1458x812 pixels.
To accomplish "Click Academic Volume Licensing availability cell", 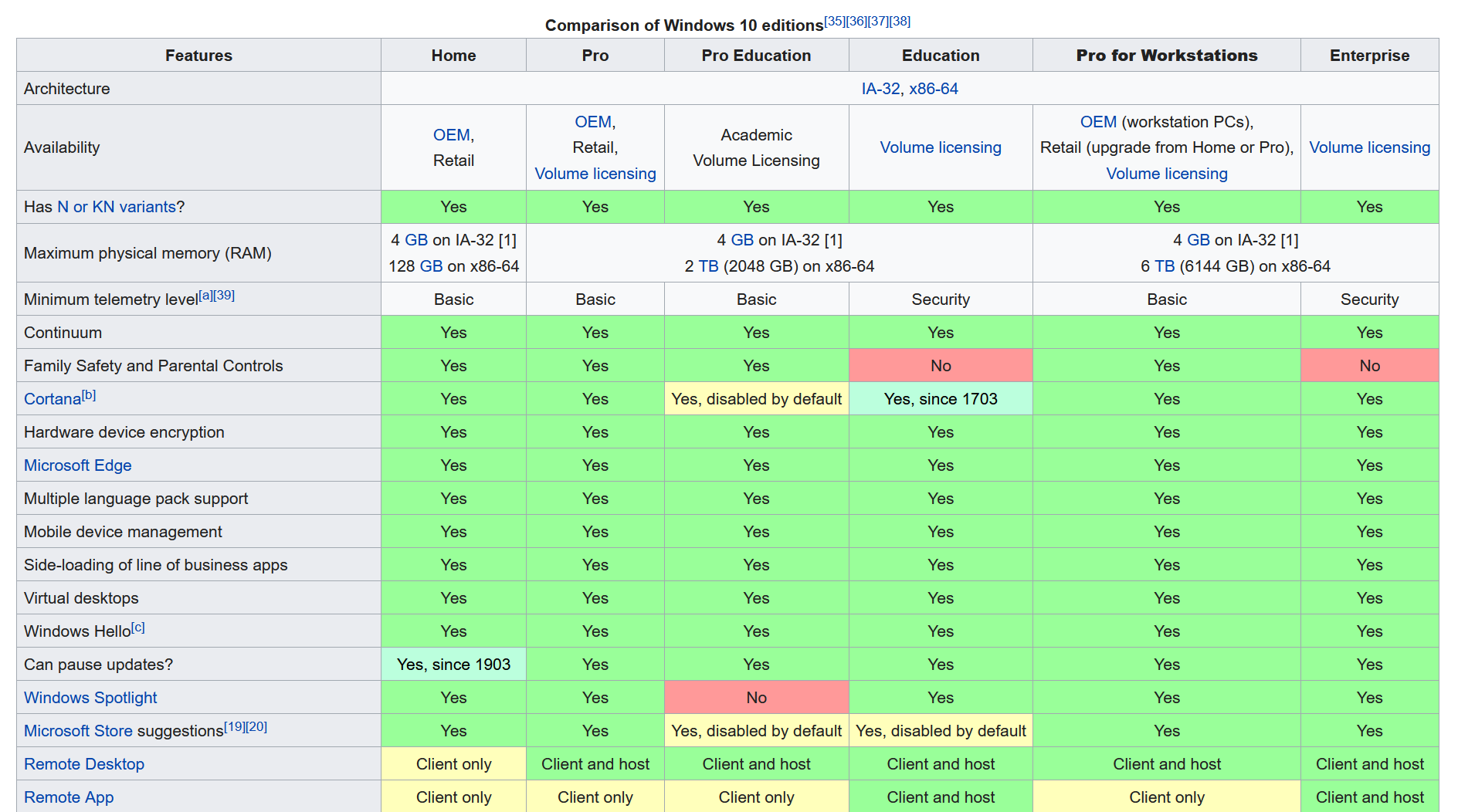I will tap(756, 147).
